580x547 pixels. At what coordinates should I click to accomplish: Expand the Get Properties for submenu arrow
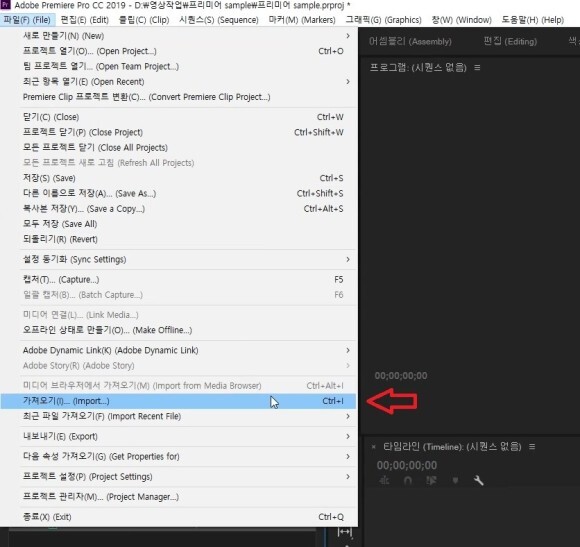tap(348, 457)
